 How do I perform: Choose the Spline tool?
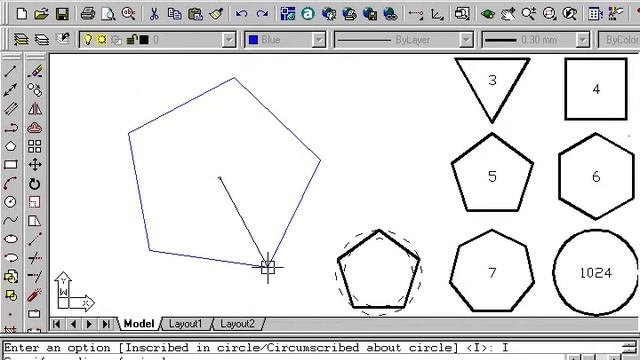pos(11,220)
